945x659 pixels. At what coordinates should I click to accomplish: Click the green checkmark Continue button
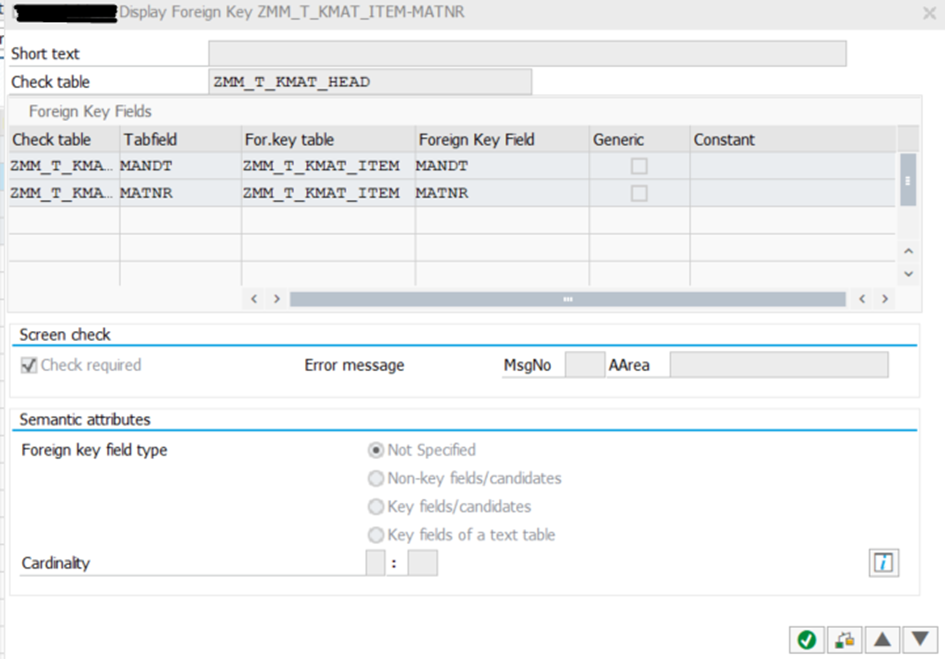(x=806, y=640)
